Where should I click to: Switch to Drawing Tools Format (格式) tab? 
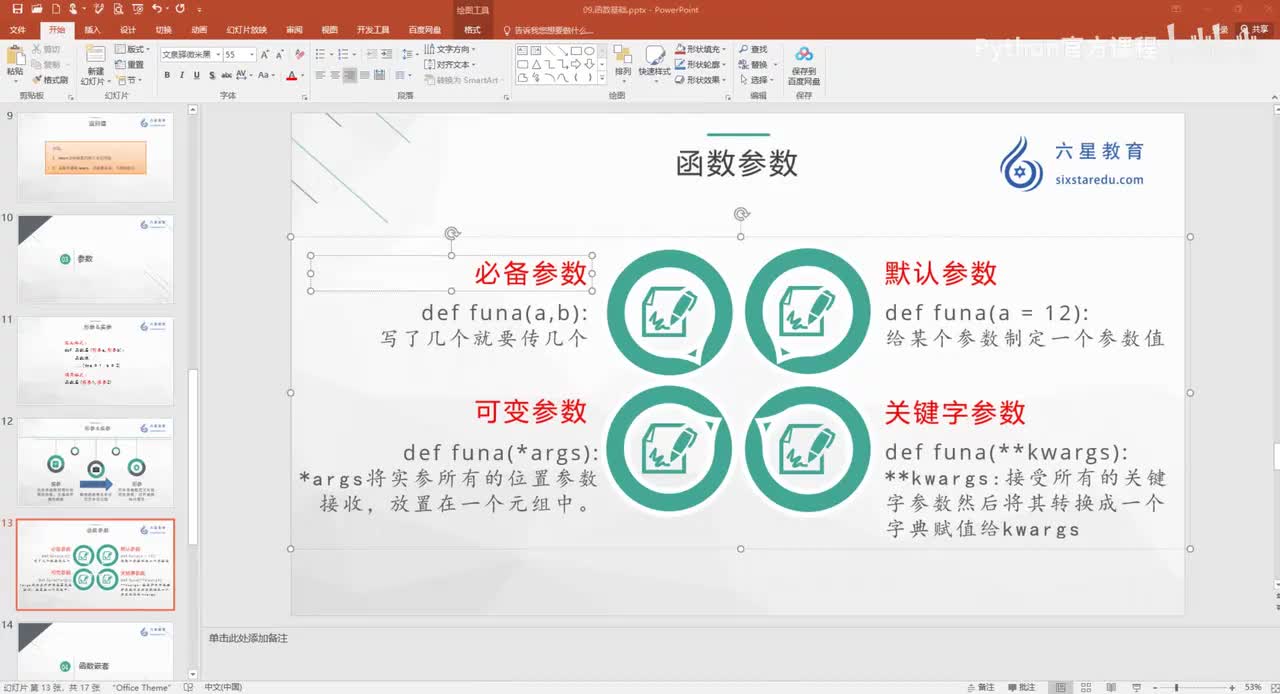pos(472,30)
